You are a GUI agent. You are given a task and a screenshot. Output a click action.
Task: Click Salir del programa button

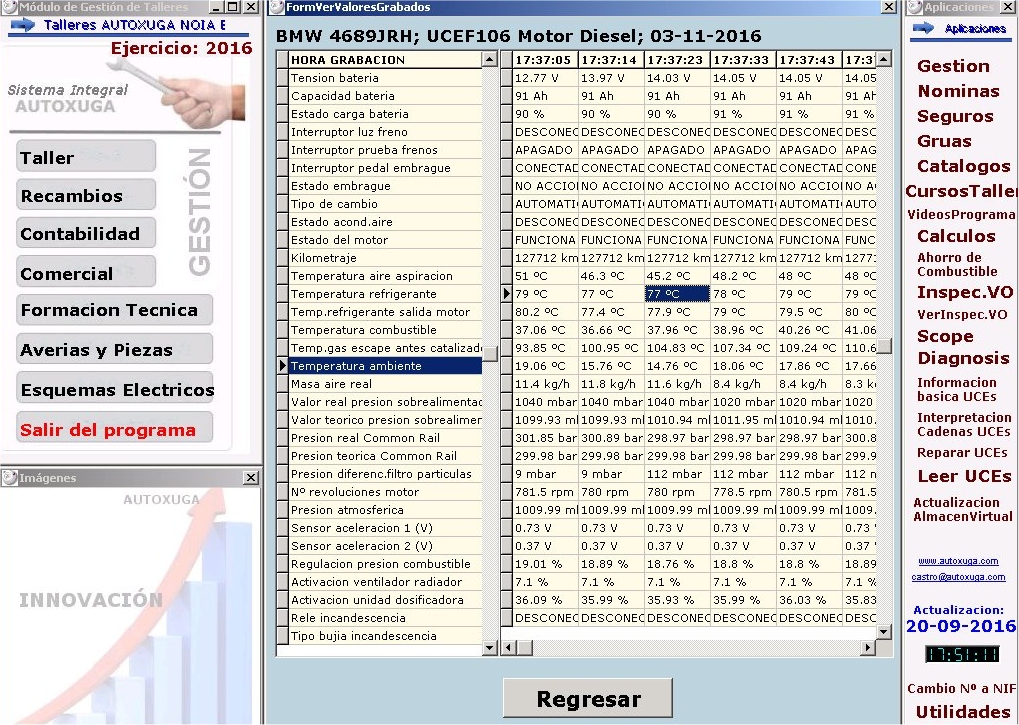point(114,429)
